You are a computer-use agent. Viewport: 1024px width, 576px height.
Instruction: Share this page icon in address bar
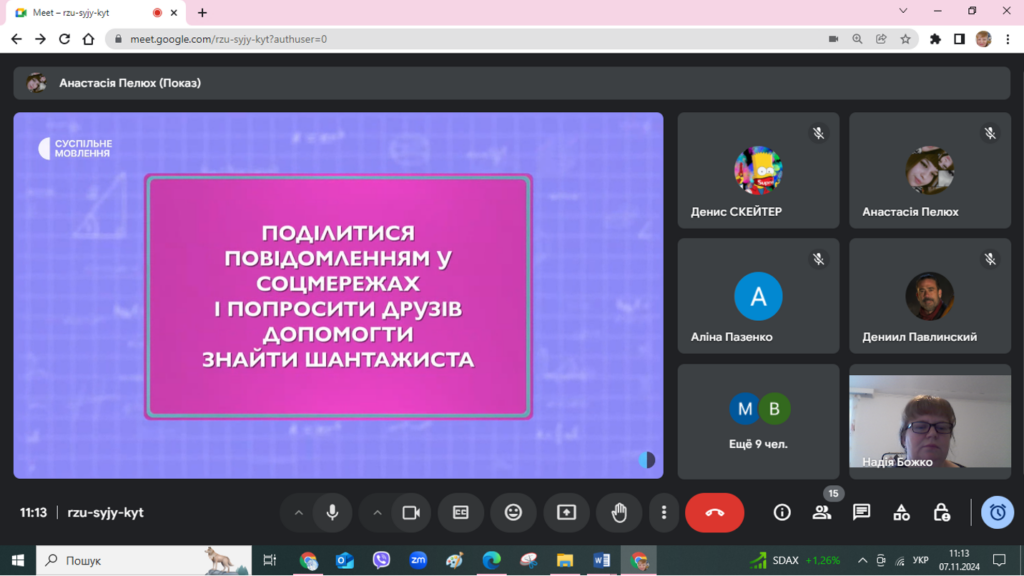[881, 39]
